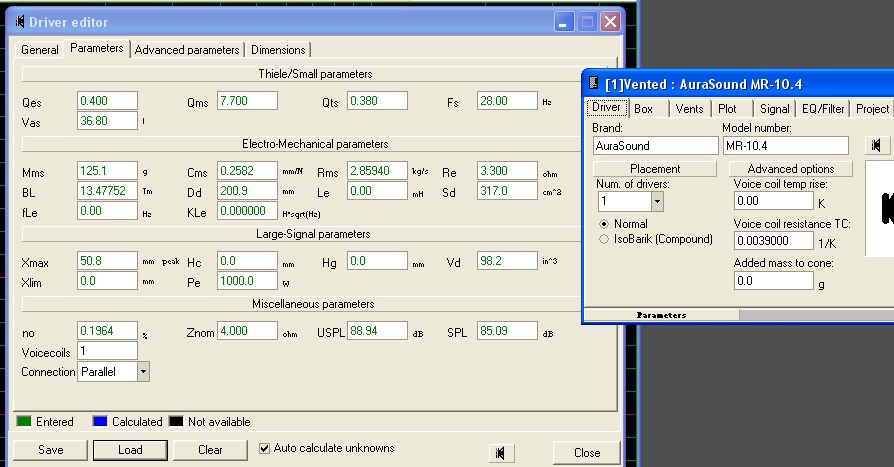Image resolution: width=894 pixels, height=467 pixels.
Task: Click Cms value field 0.2582
Action: click(x=247, y=170)
